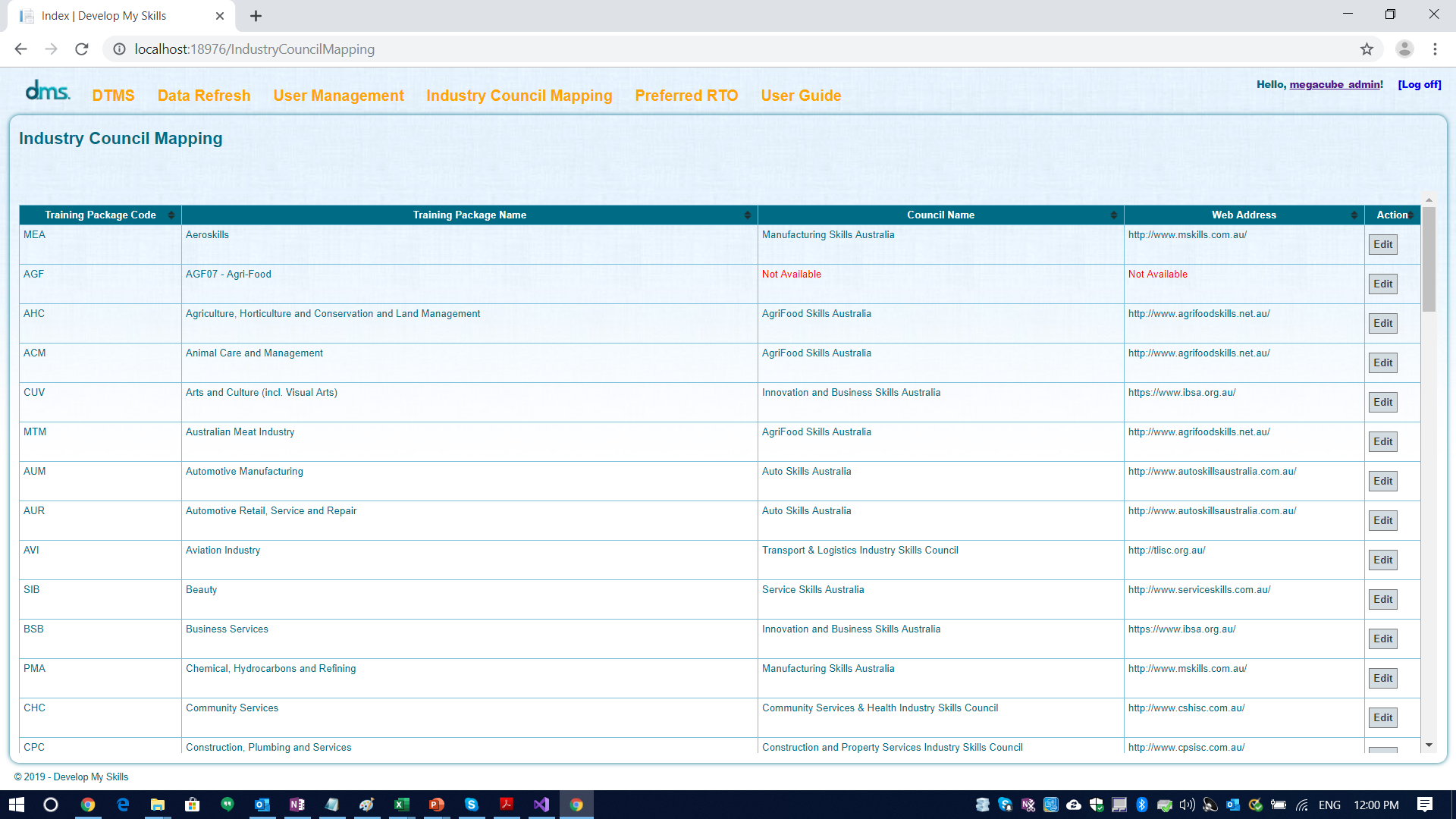Reload the page with the refresh icon
This screenshot has width=1456, height=819.
(x=82, y=49)
